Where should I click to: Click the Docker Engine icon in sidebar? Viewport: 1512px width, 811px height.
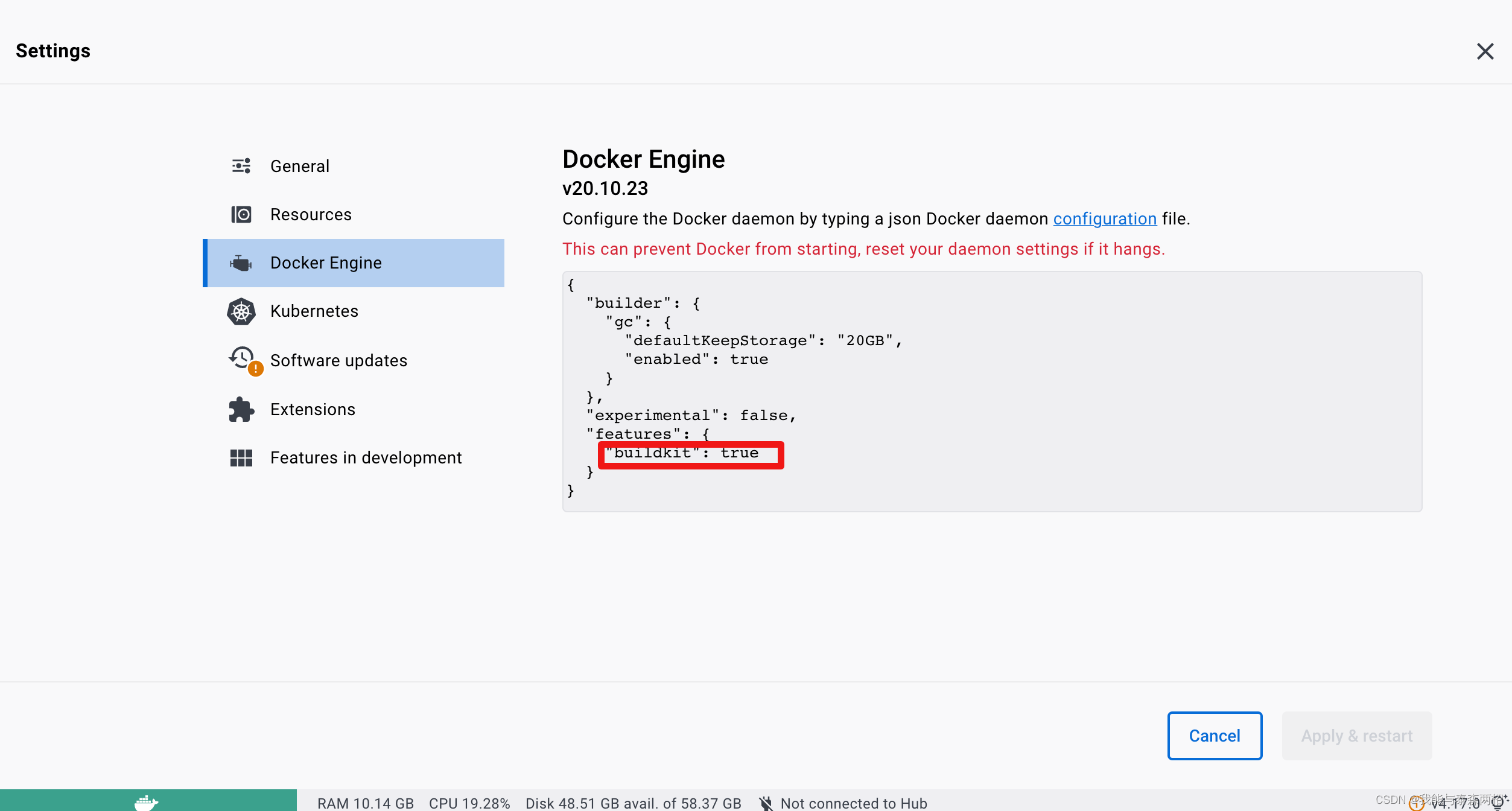(x=241, y=263)
